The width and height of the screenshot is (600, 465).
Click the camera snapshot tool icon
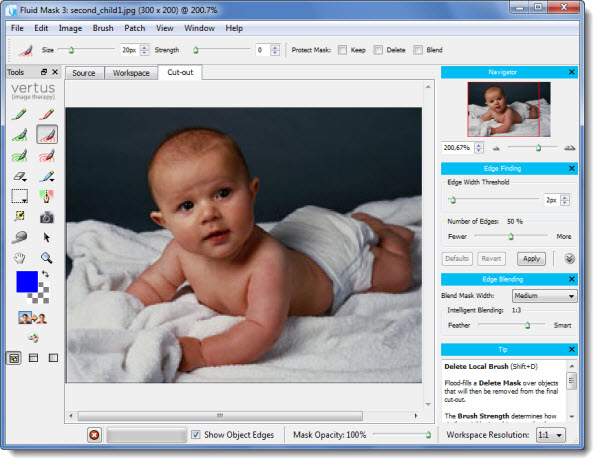(x=46, y=216)
